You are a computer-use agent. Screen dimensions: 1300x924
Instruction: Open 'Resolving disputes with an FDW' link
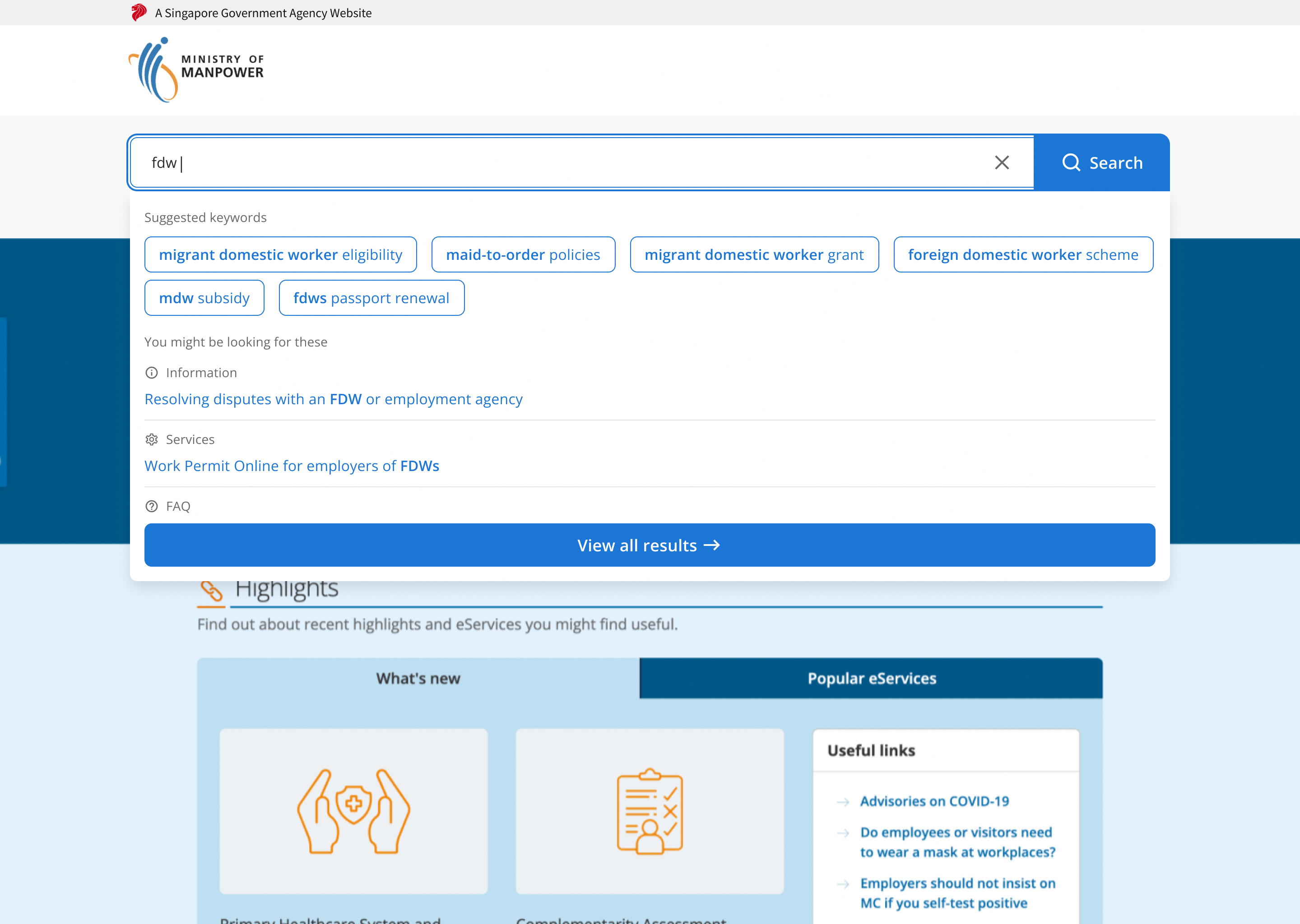coord(334,399)
